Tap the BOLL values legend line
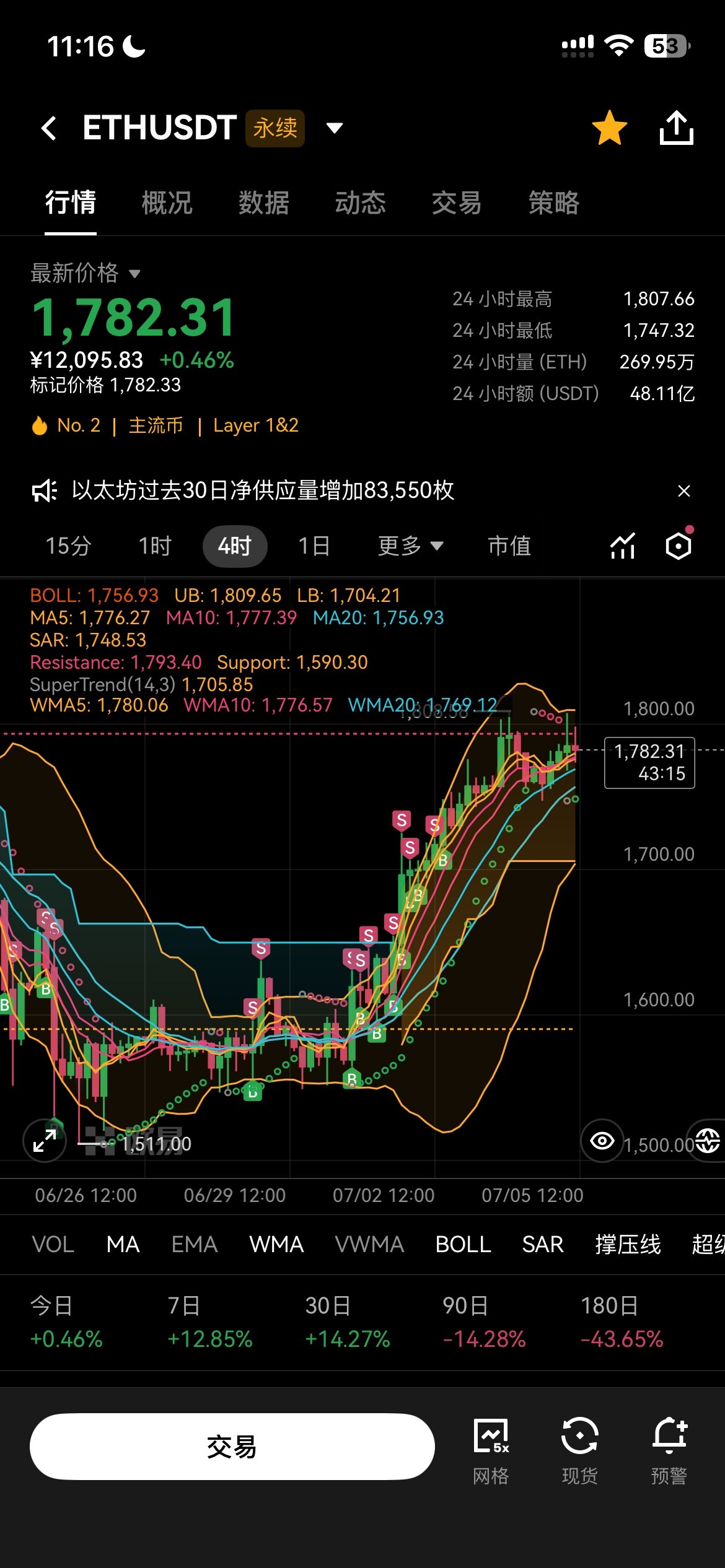Viewport: 725px width, 1568px height. click(x=215, y=596)
